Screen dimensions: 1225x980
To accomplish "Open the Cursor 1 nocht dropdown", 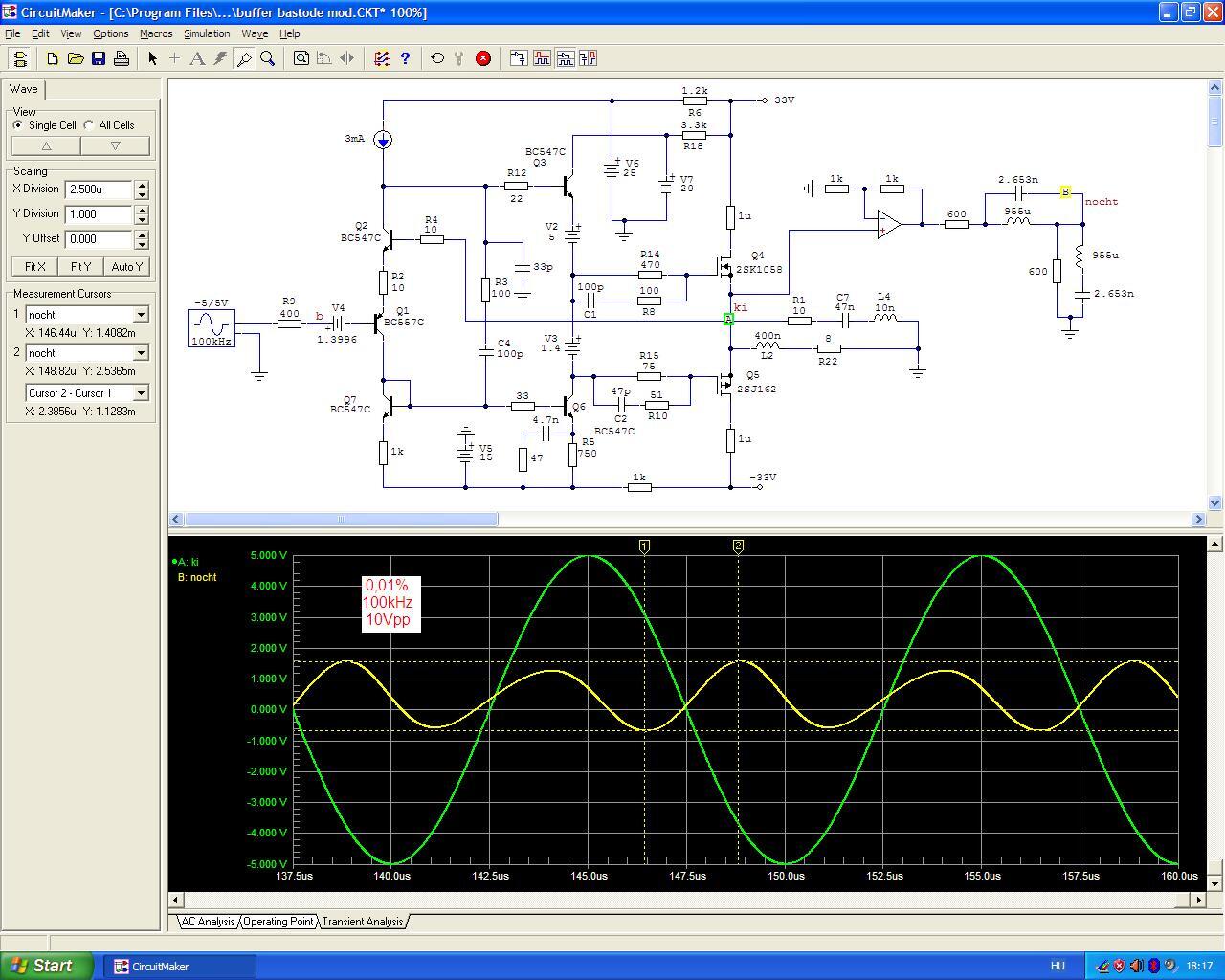I will (x=141, y=315).
